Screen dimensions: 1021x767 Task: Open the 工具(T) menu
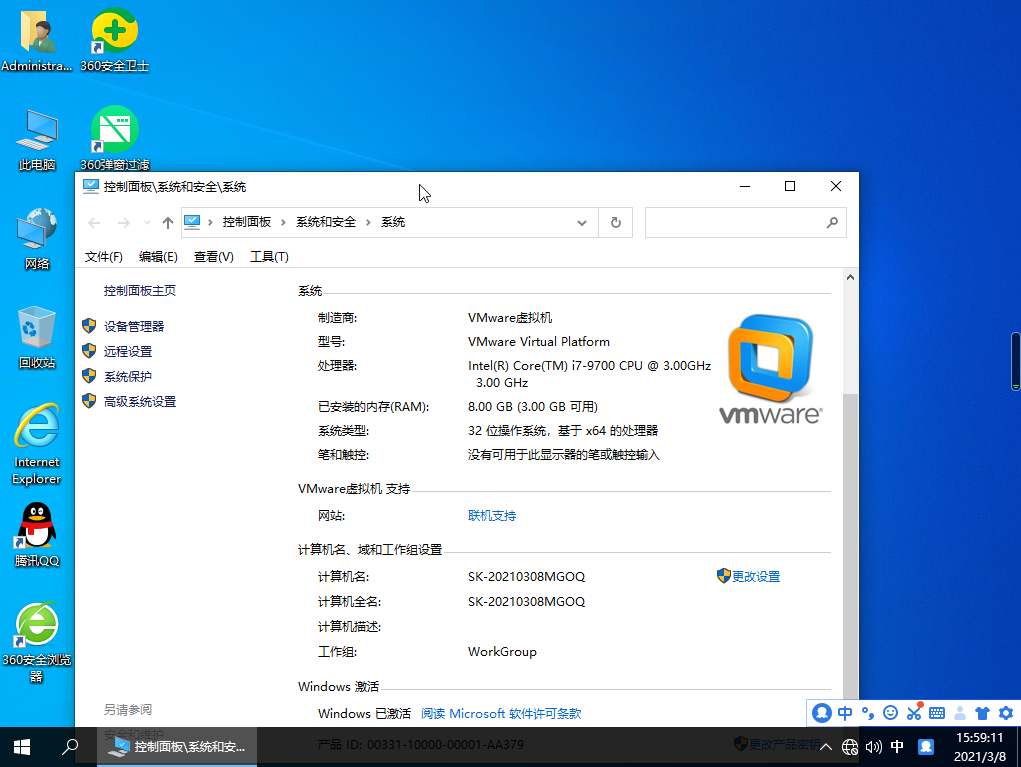pyautogui.click(x=269, y=257)
